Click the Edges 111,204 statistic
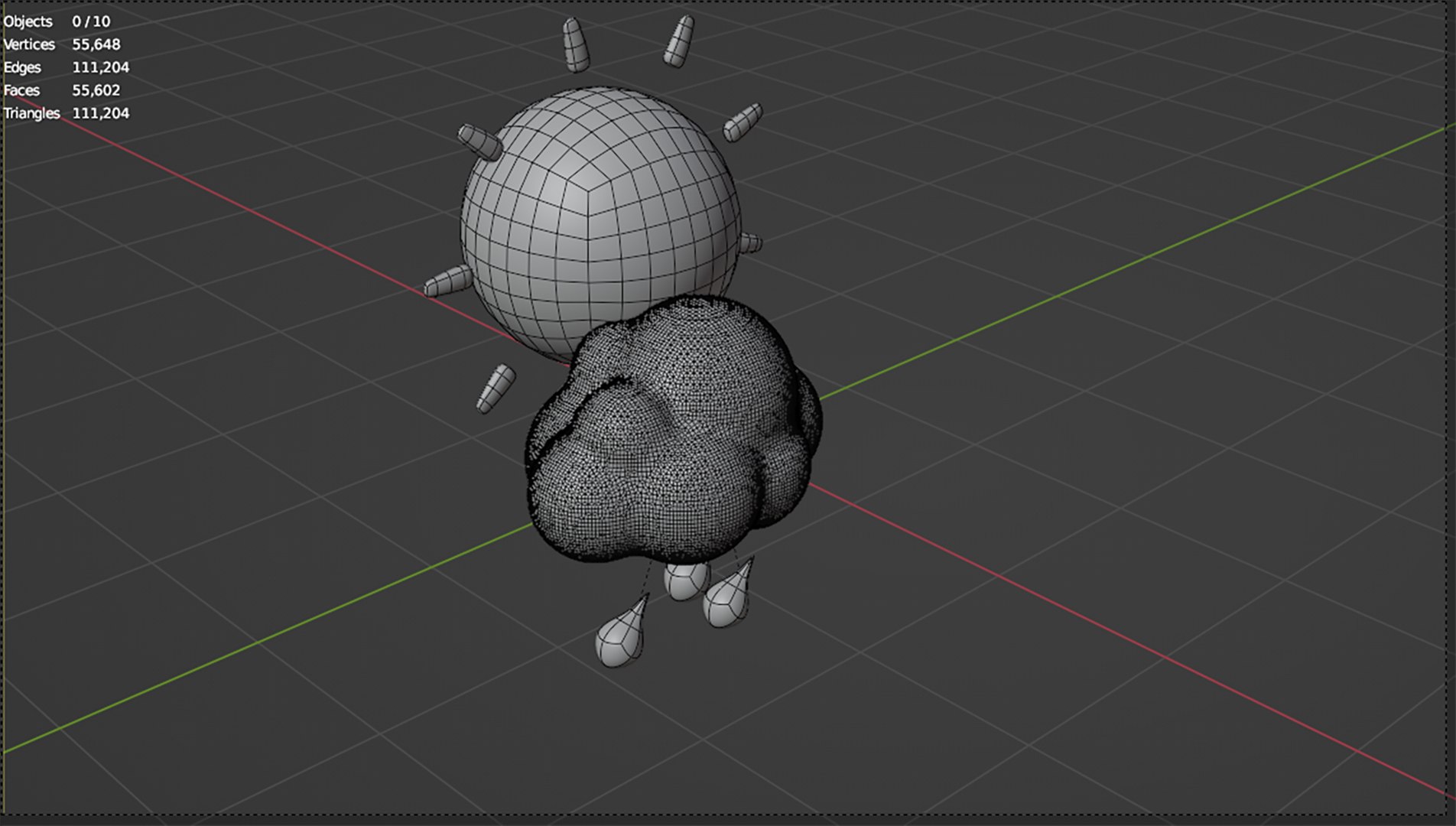Image resolution: width=1456 pixels, height=826 pixels. pyautogui.click(x=67, y=67)
